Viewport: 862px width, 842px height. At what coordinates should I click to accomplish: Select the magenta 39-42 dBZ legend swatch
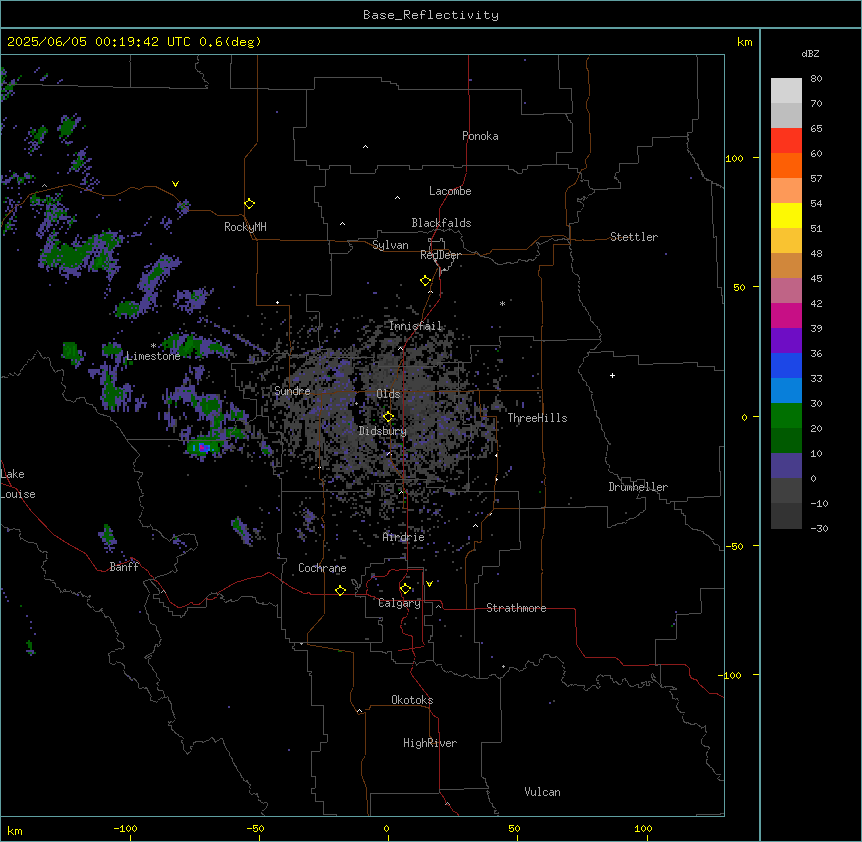[x=786, y=315]
